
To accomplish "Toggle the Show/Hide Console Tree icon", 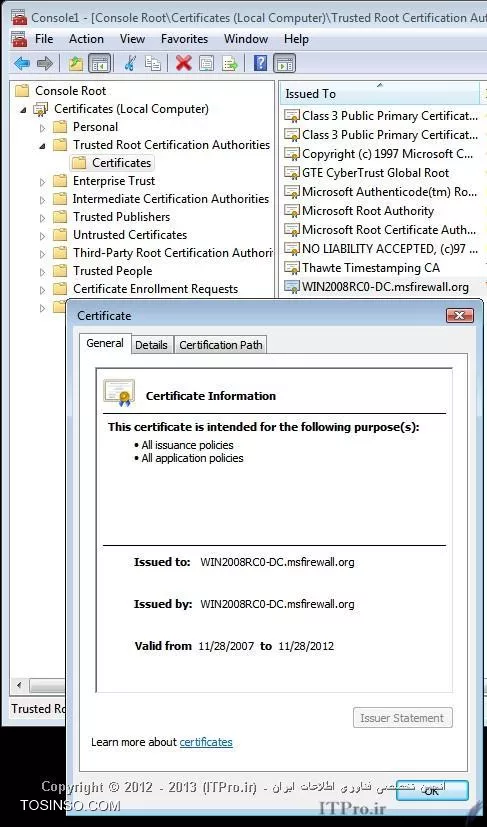I will (x=99, y=64).
